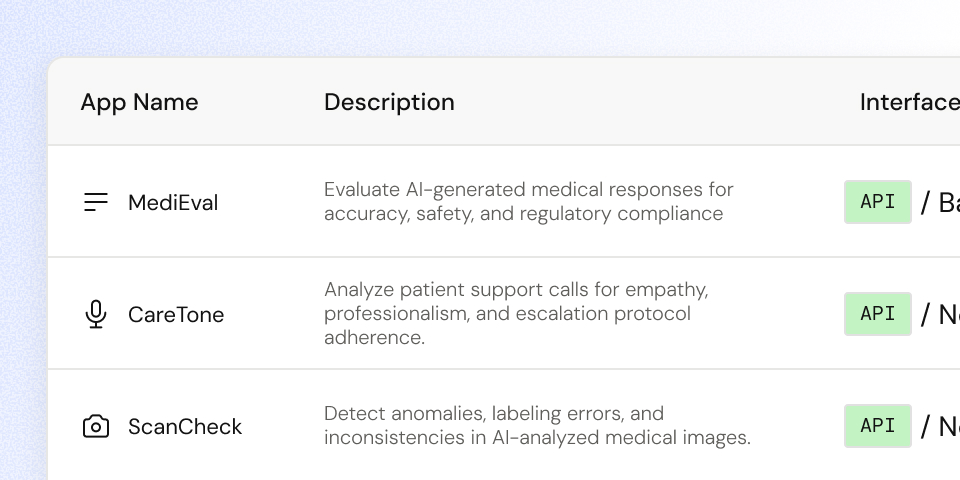960x480 pixels.
Task: Click the CareTone description about patient support calls
Action: 516,313
